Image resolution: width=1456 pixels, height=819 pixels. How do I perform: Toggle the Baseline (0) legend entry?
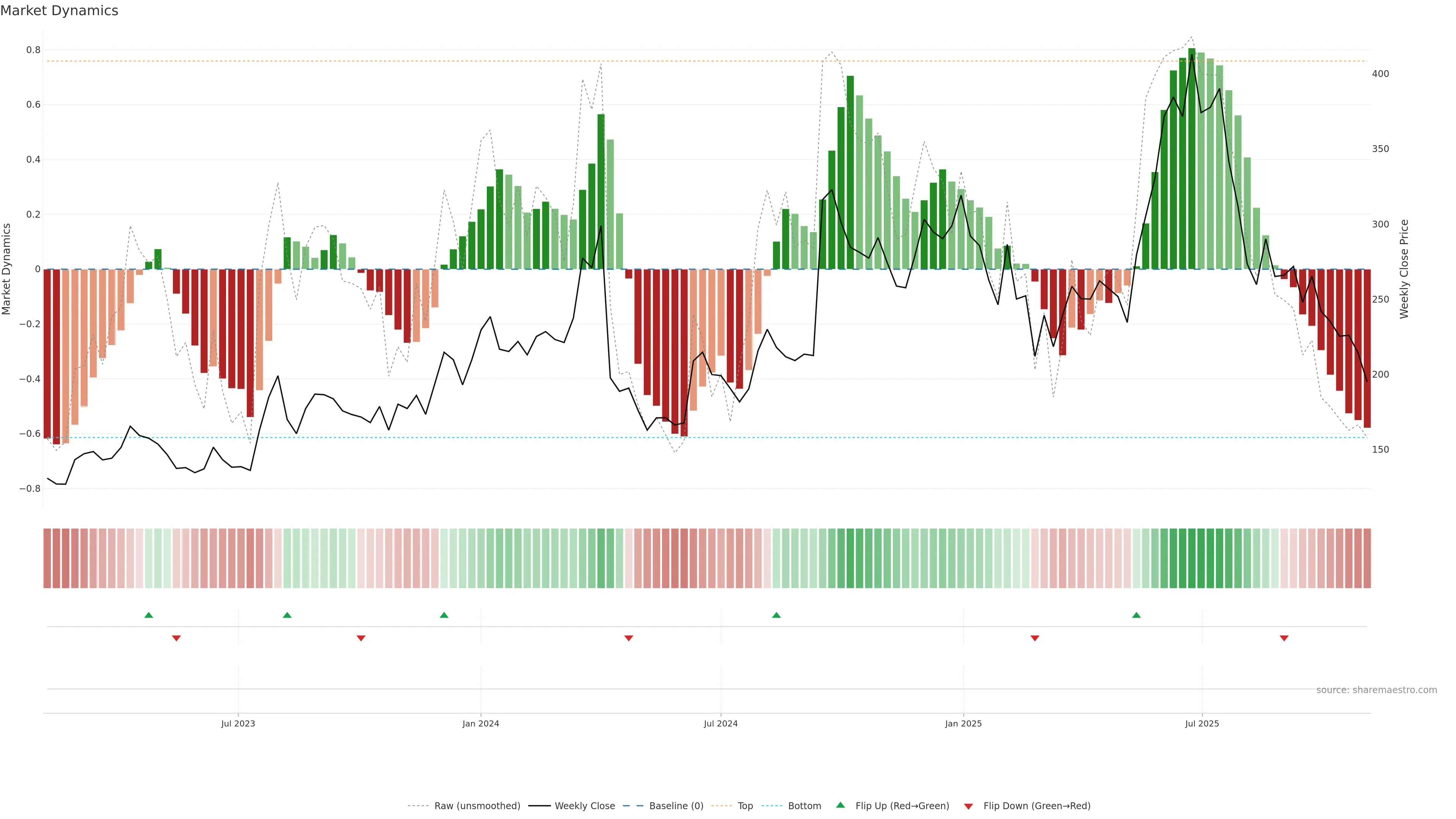pyautogui.click(x=676, y=805)
